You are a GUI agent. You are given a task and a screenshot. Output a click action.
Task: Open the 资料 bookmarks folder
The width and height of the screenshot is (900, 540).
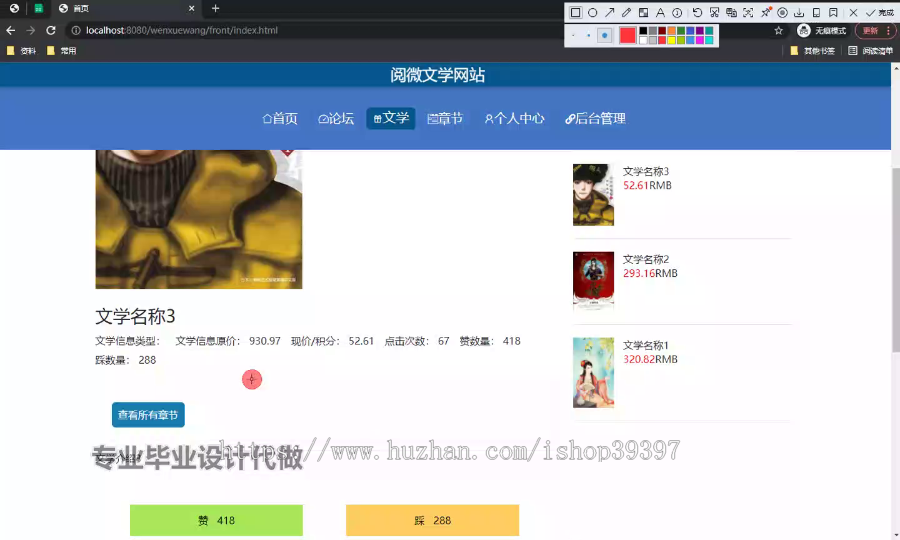click(21, 50)
